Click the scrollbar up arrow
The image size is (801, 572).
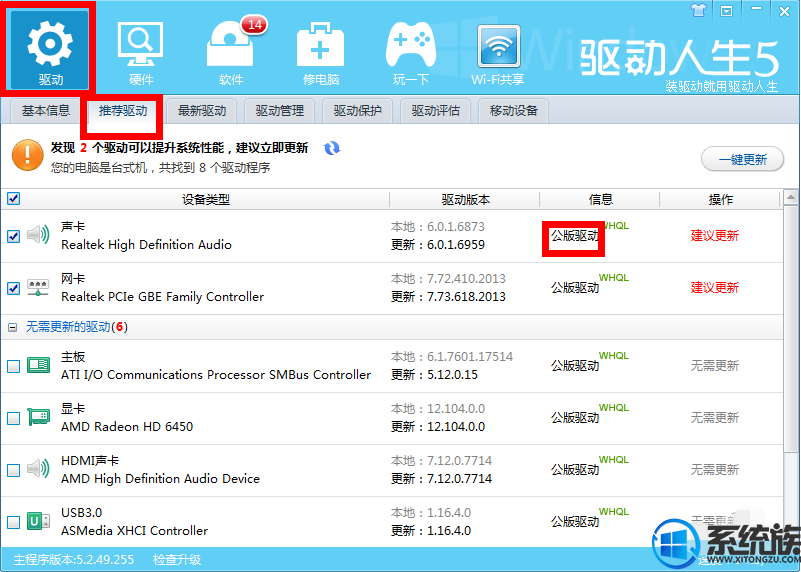pos(791,198)
